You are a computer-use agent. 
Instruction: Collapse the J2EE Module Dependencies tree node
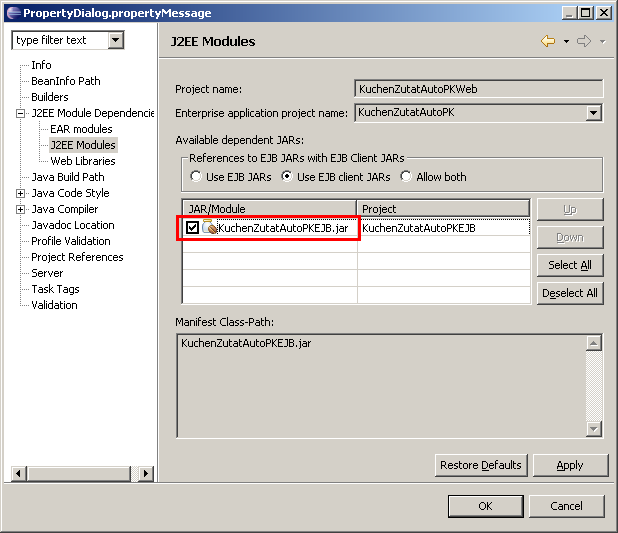pos(20,113)
